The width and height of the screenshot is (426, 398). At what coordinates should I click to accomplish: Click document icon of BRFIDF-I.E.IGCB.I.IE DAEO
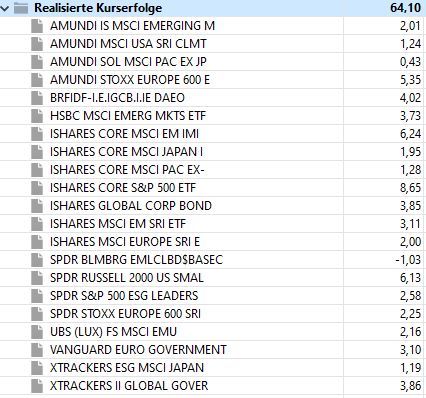[37, 98]
